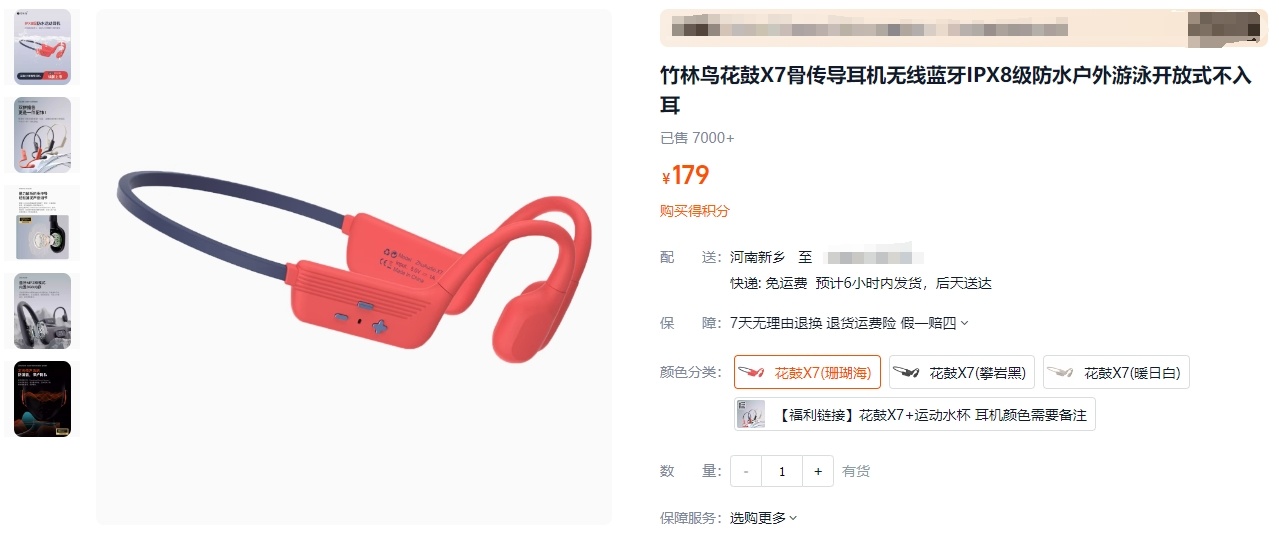This screenshot has width=1279, height=540.
Task: Click the 购买得积分 link
Action: 695,210
